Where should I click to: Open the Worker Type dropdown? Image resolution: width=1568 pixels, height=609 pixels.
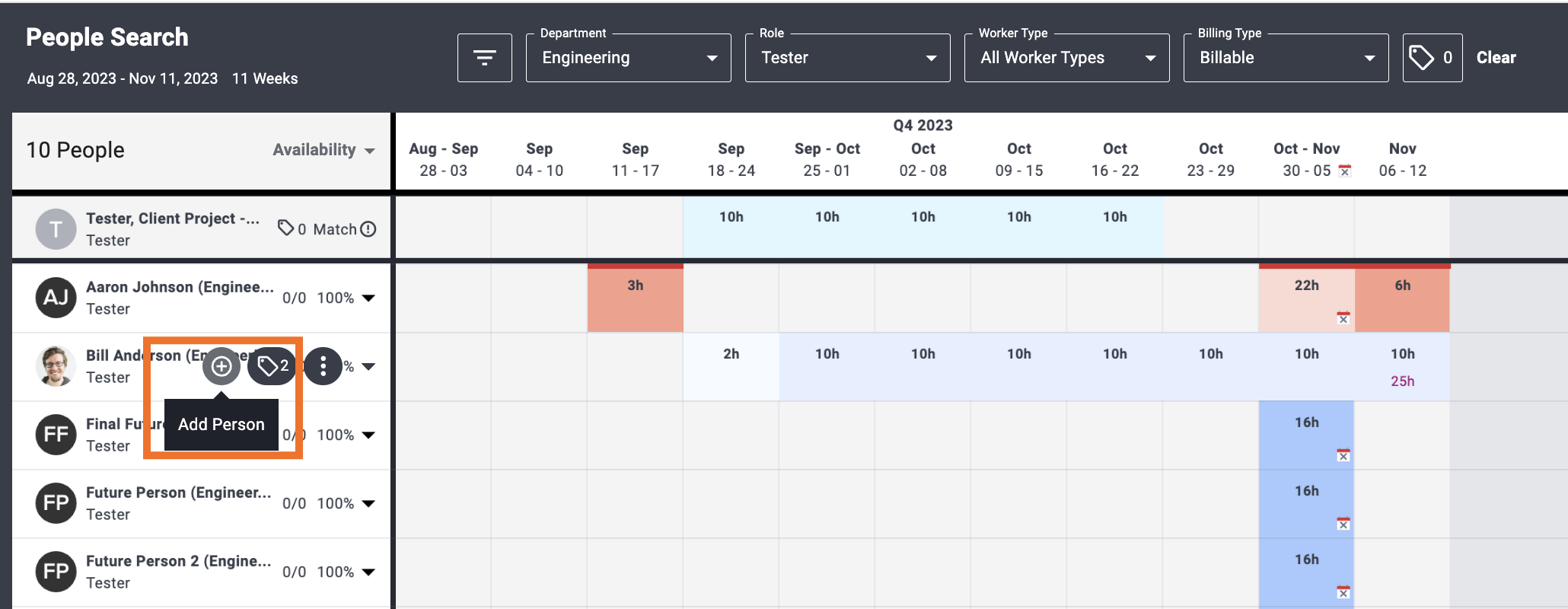[x=1066, y=58]
